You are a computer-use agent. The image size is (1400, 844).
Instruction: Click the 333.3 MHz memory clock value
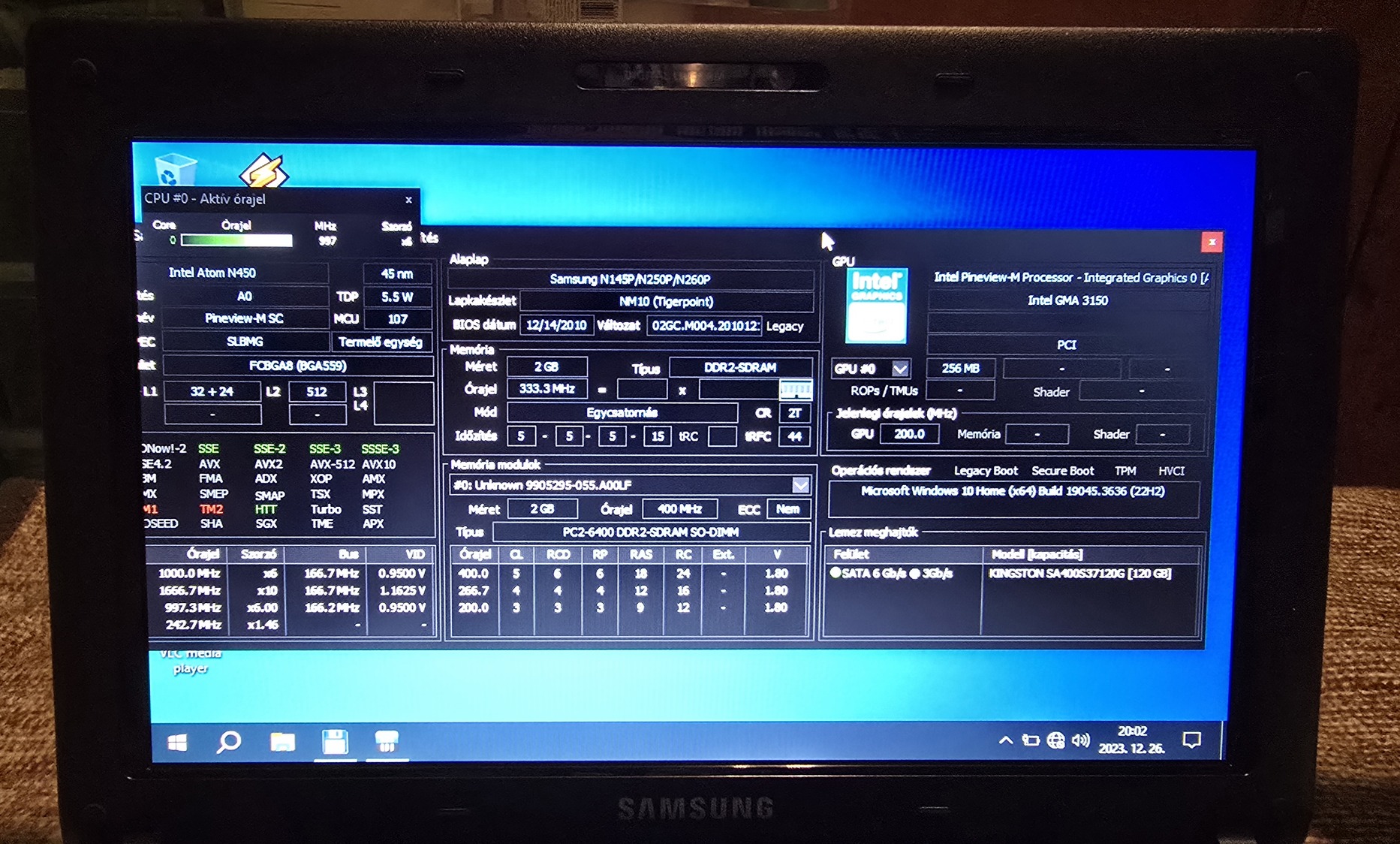547,389
